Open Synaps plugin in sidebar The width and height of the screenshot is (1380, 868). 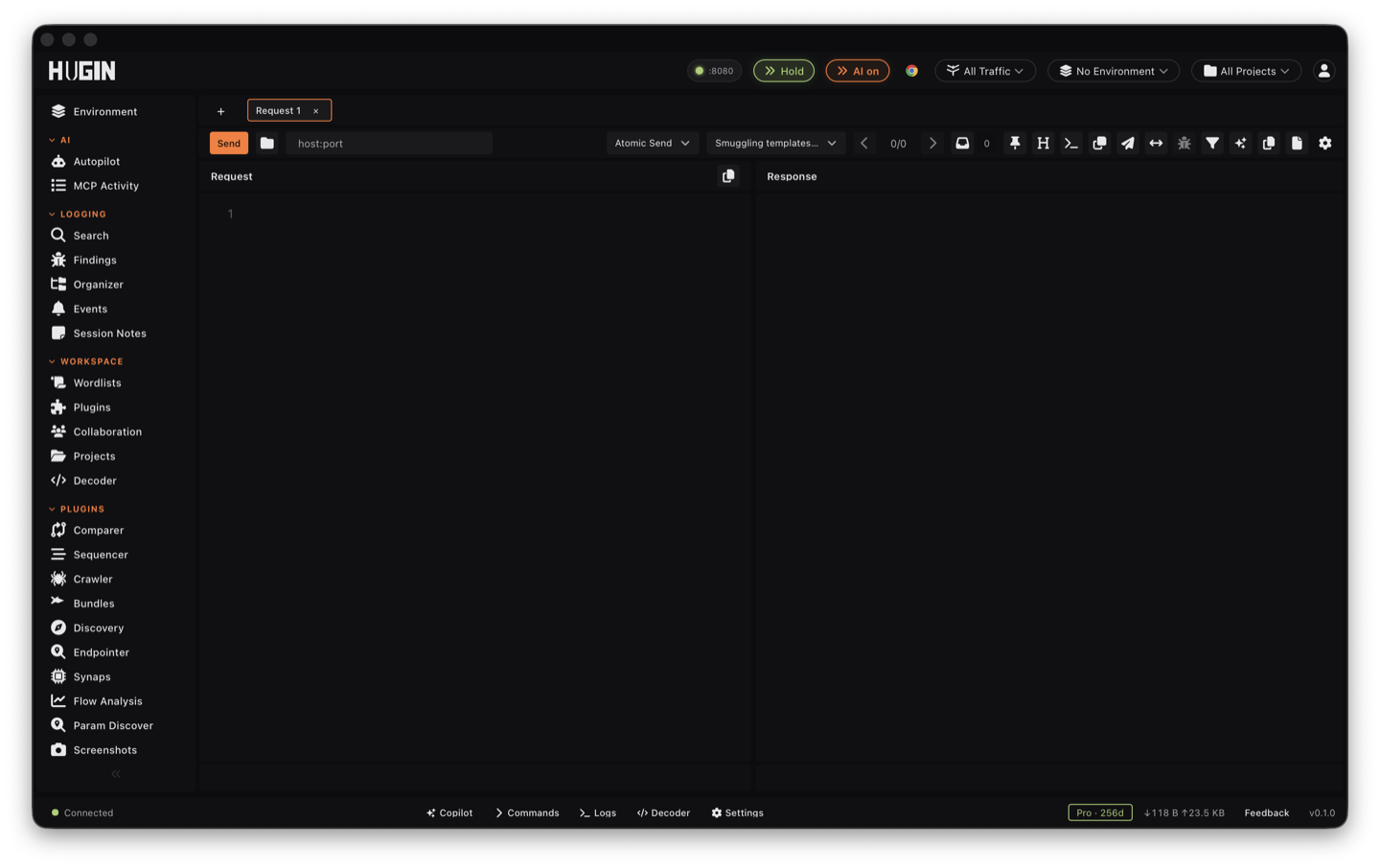(x=91, y=676)
